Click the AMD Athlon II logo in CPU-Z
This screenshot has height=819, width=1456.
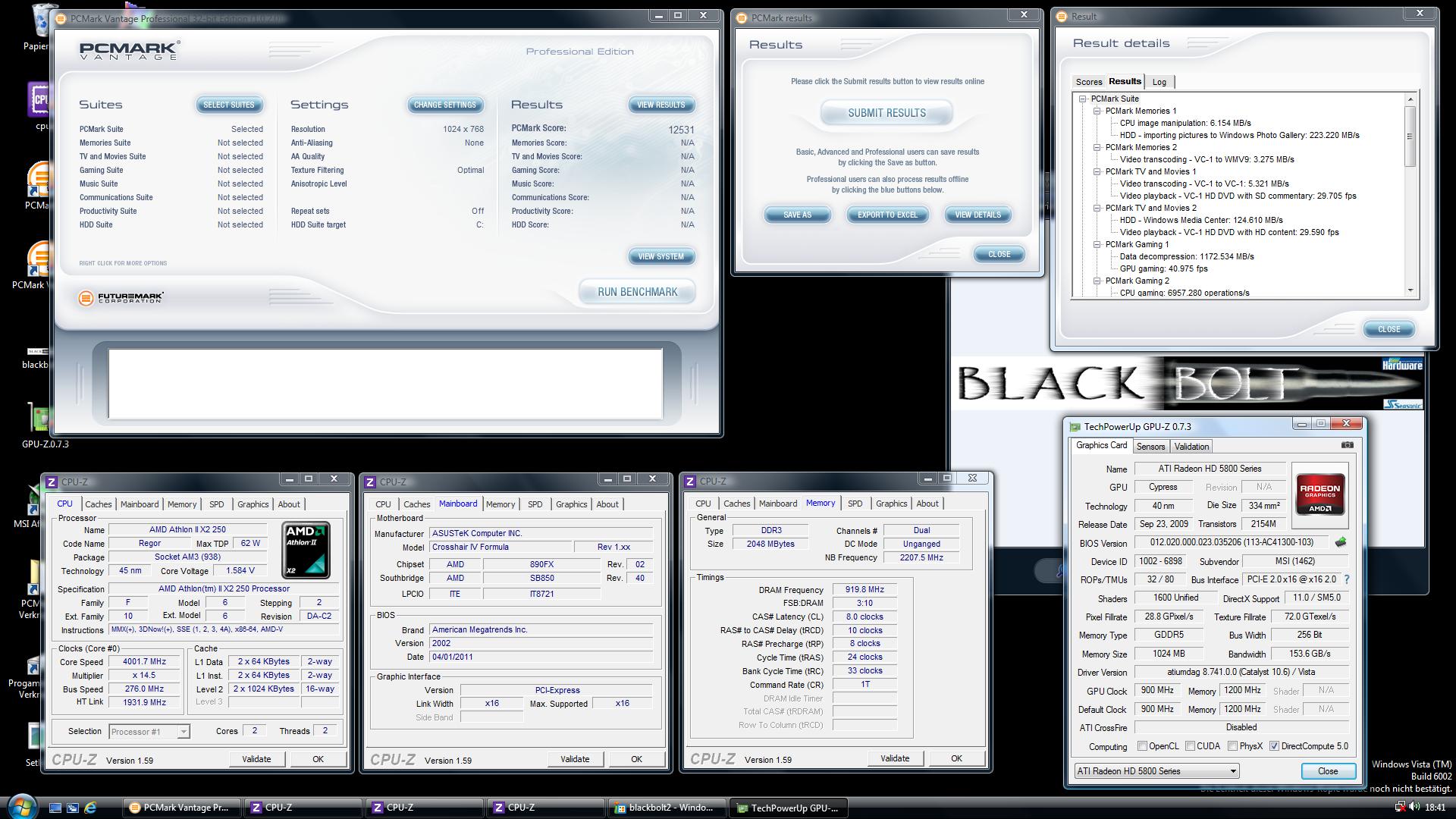tap(306, 550)
